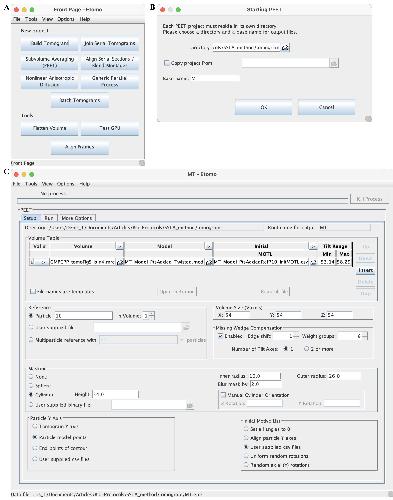
Task: Switch to the Run tab
Action: click(x=49, y=218)
